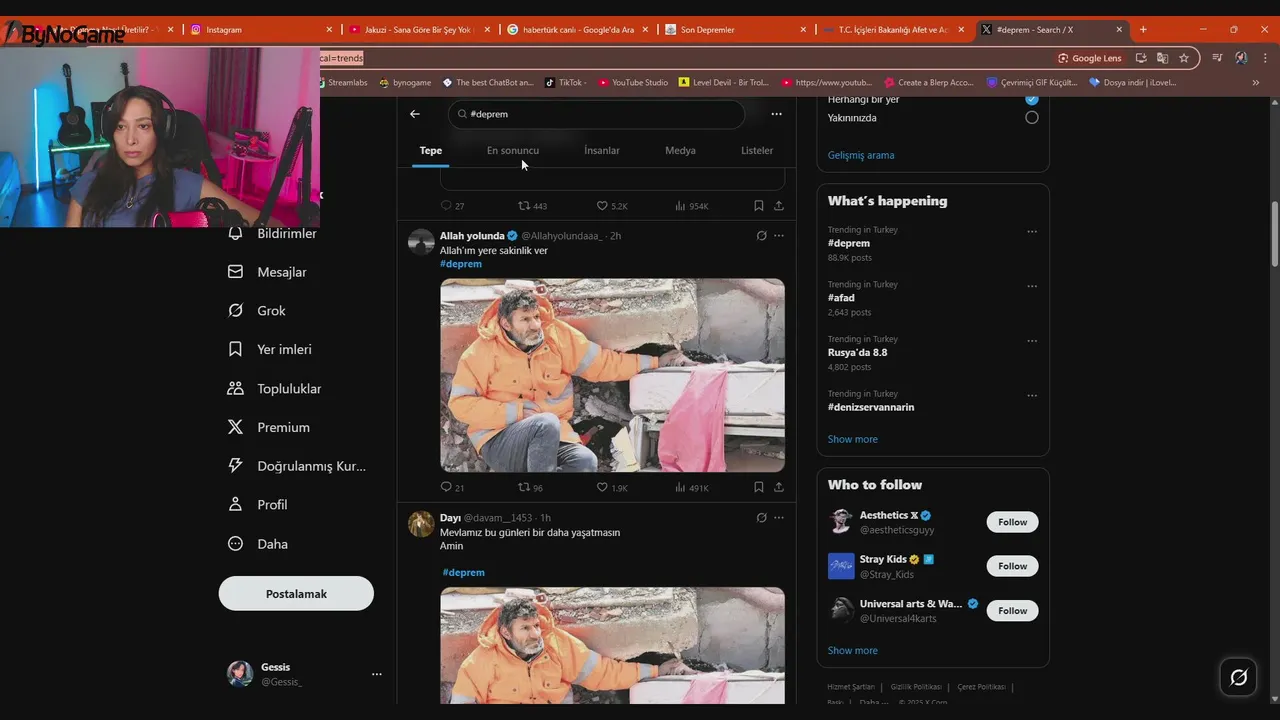Click Show more under What's happening
Viewport: 1280px width, 720px height.
853,439
